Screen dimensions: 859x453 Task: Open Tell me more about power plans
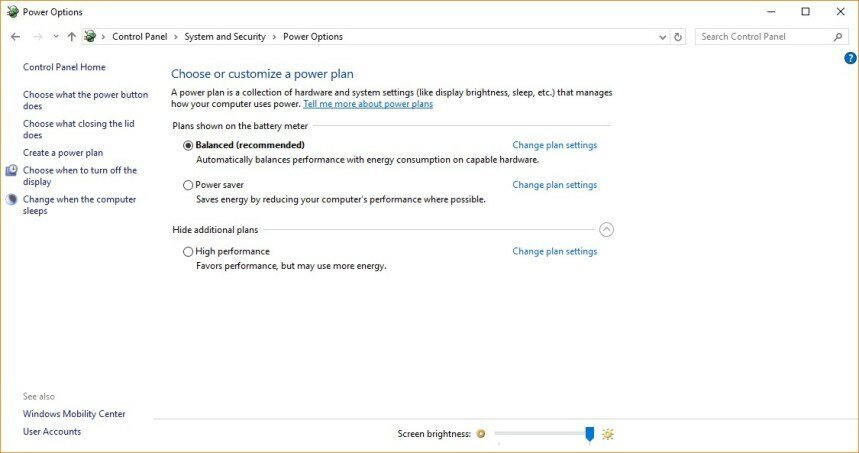(x=368, y=104)
